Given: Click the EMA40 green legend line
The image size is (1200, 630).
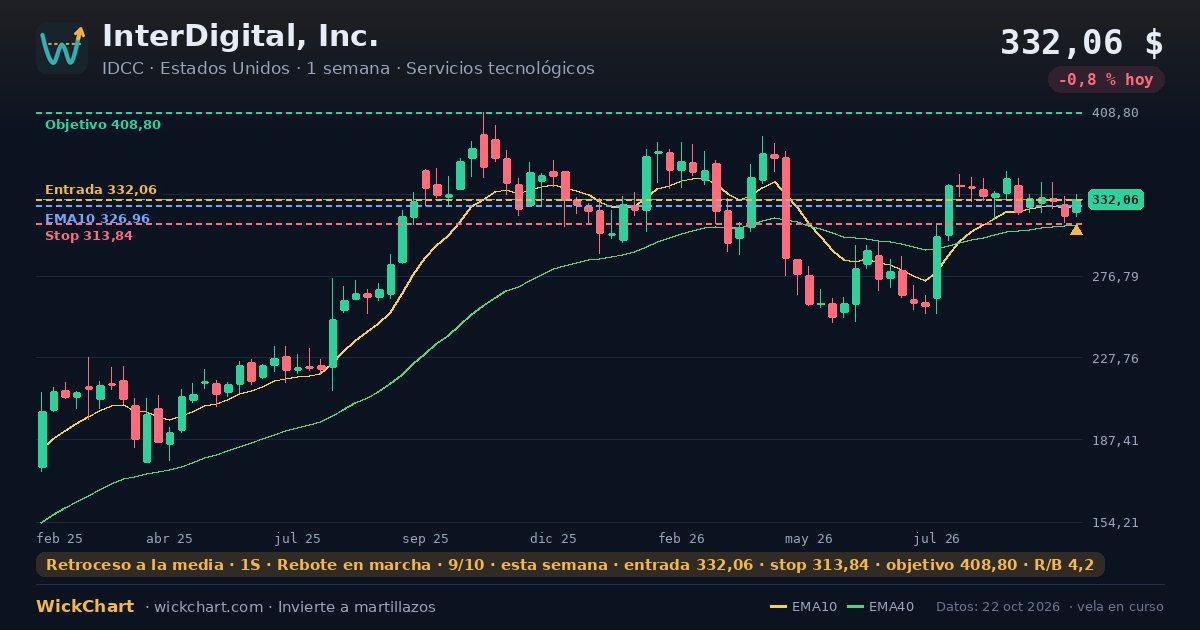Looking at the screenshot, I should point(855,607).
